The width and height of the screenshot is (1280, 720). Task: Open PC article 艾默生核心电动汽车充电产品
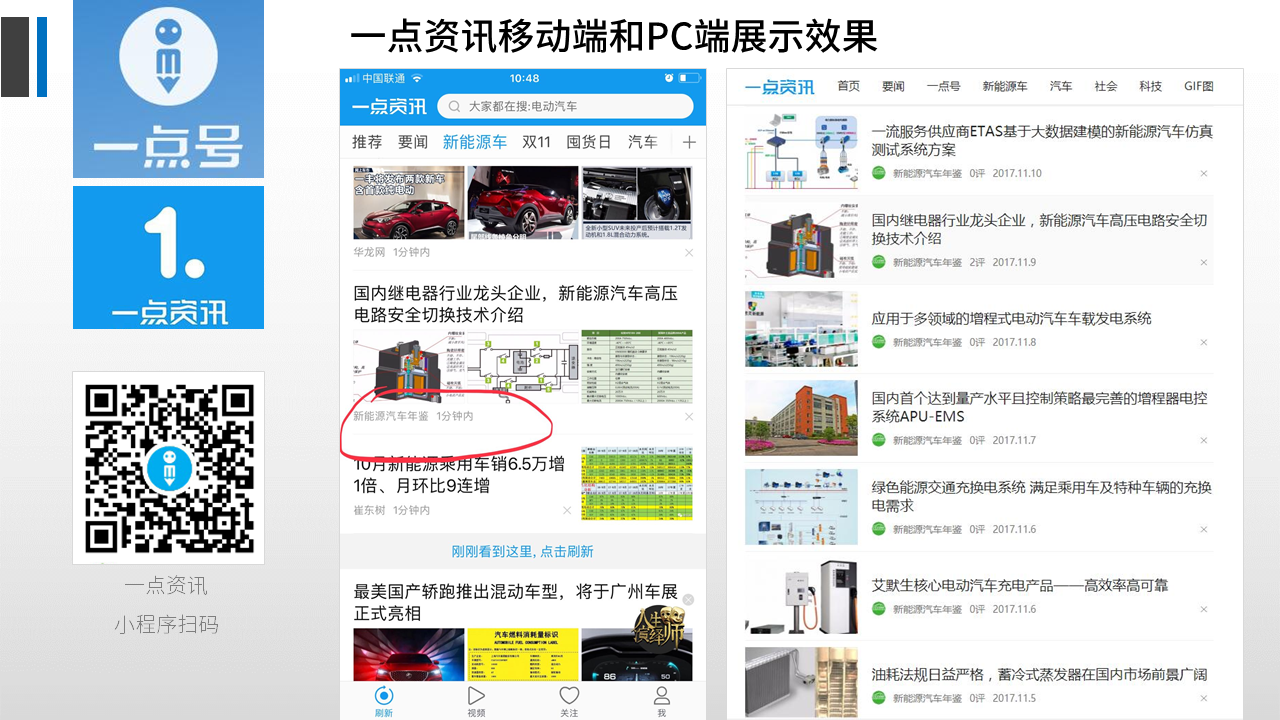coord(1019,585)
